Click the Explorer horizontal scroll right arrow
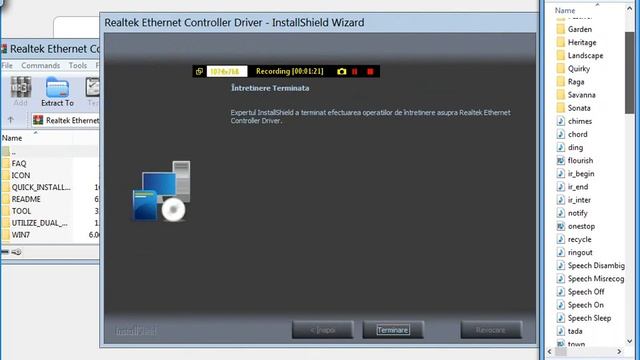640x360 pixels. click(620, 351)
